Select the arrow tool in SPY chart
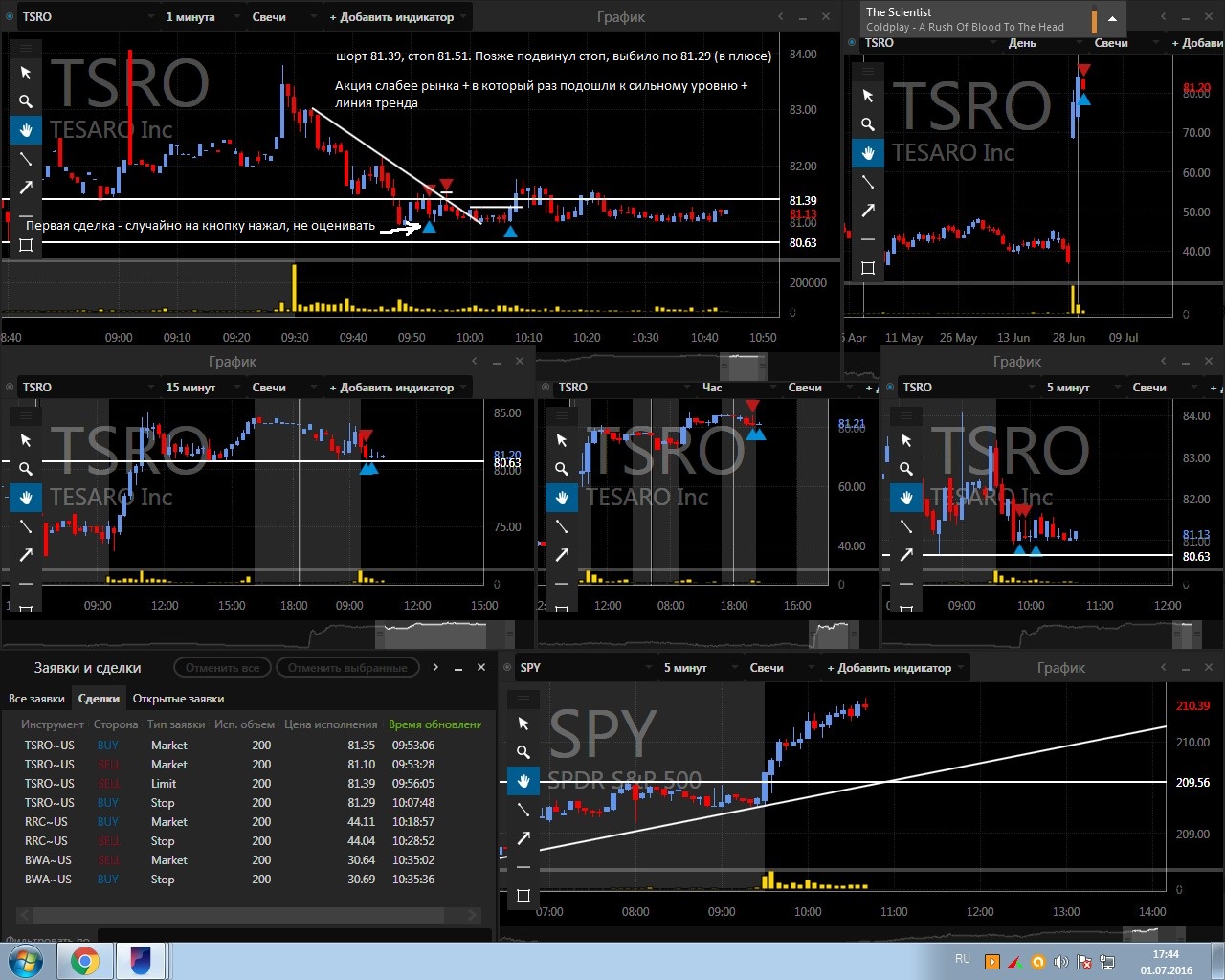Image resolution: width=1225 pixels, height=980 pixels. pos(523,838)
